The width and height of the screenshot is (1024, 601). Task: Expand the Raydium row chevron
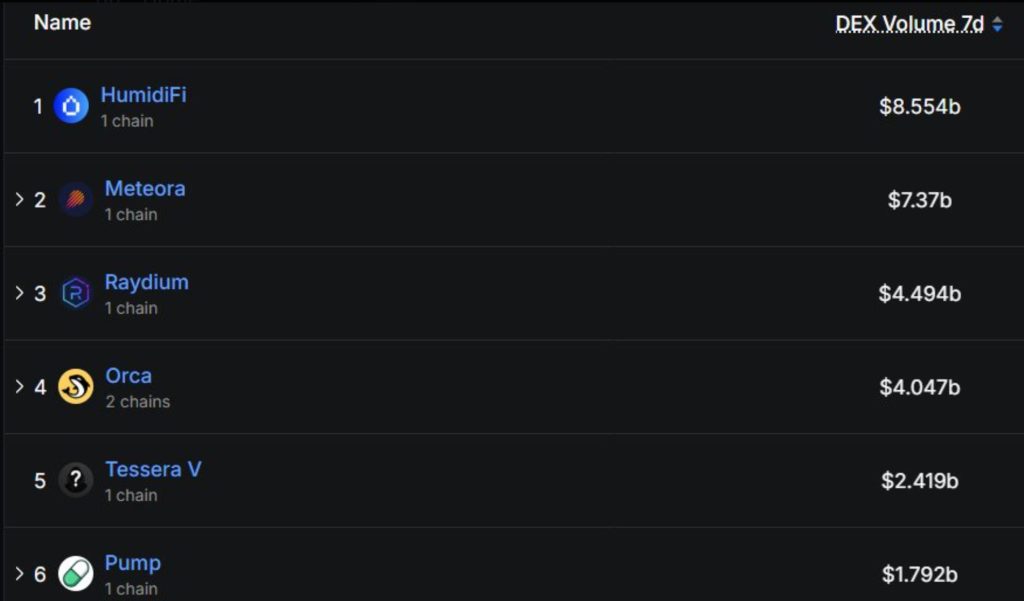click(x=19, y=293)
